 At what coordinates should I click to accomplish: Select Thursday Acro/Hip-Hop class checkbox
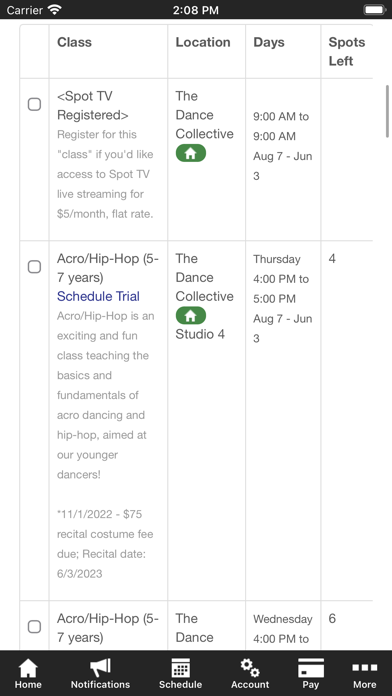(34, 267)
